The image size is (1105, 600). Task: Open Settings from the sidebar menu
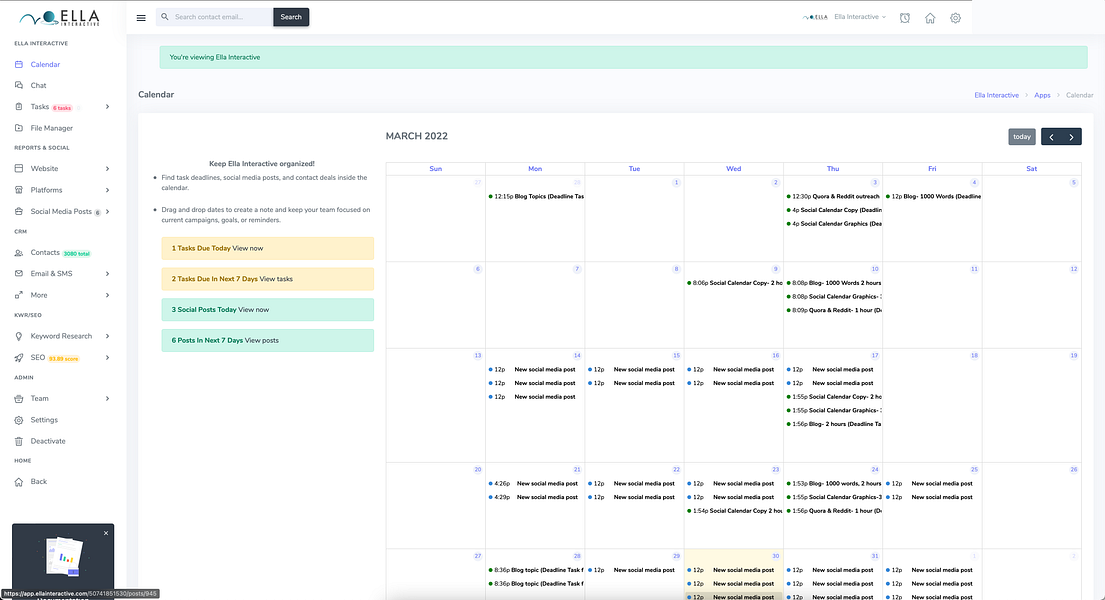44,420
